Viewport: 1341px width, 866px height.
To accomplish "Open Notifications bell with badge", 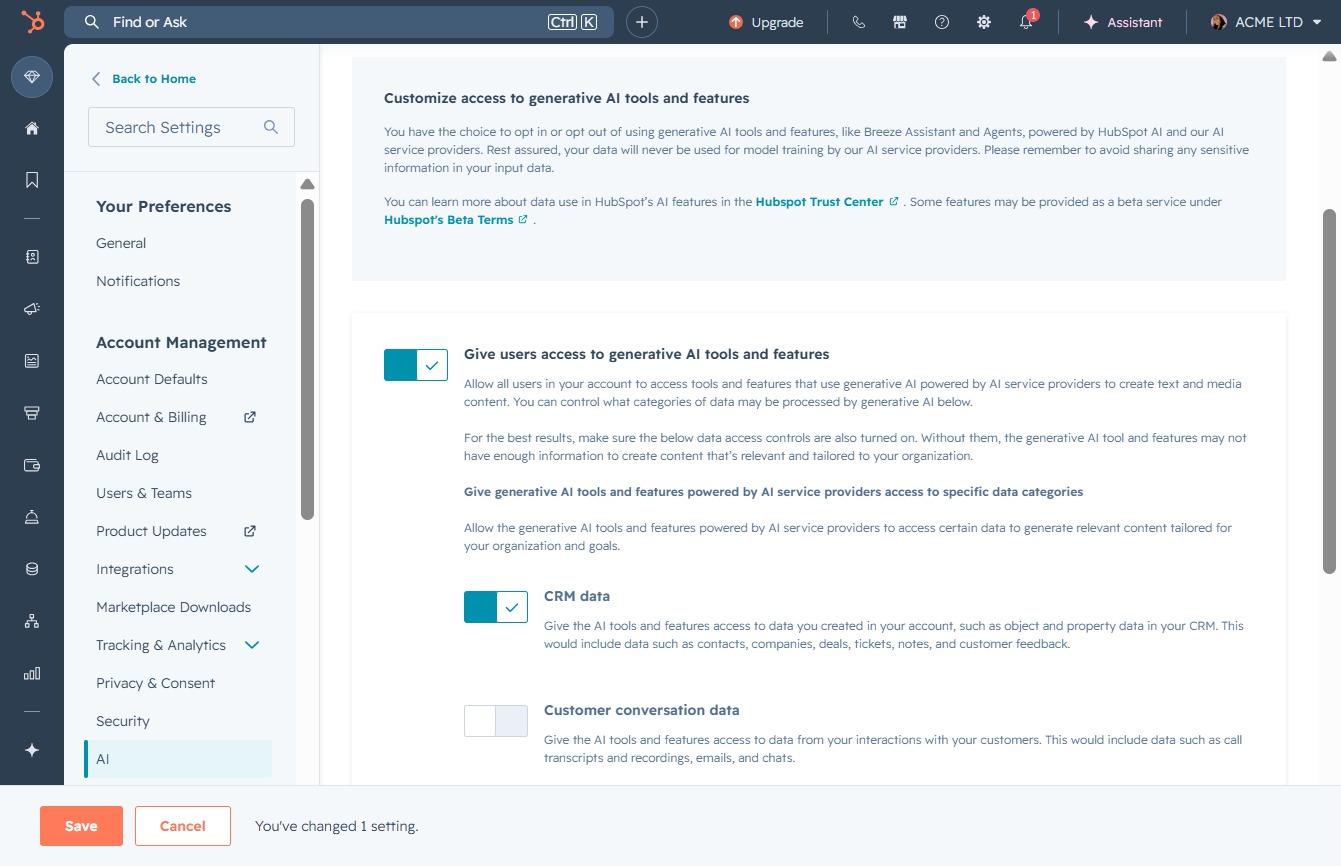I will point(1027,22).
